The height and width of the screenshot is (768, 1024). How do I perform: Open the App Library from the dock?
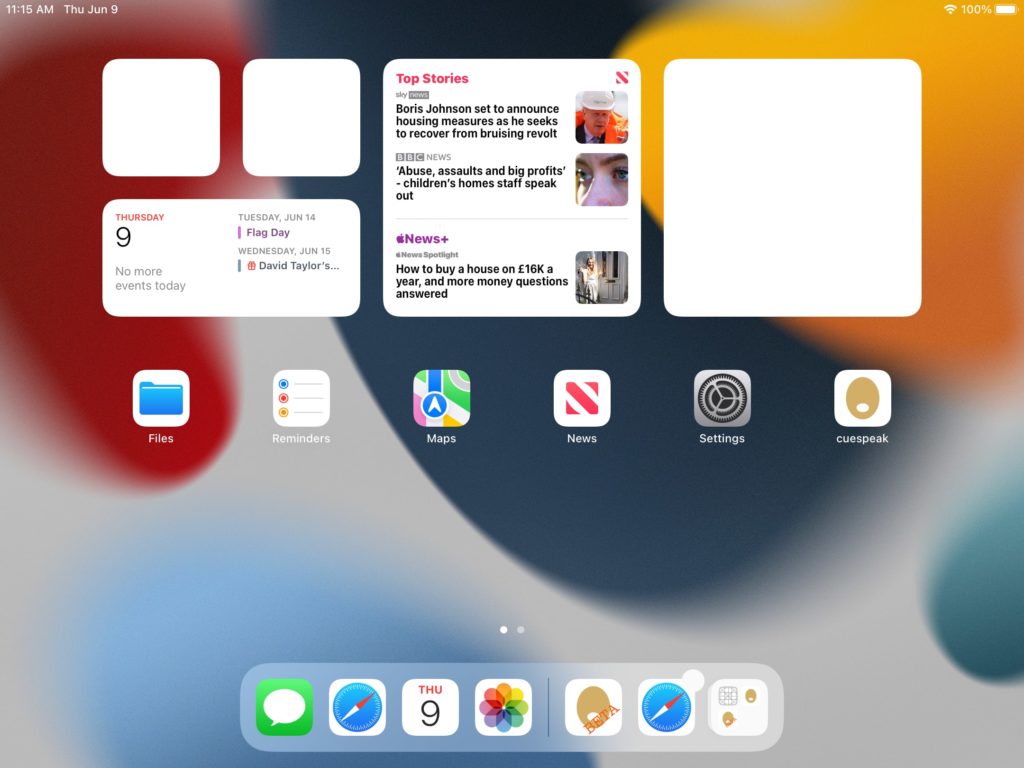[x=739, y=707]
